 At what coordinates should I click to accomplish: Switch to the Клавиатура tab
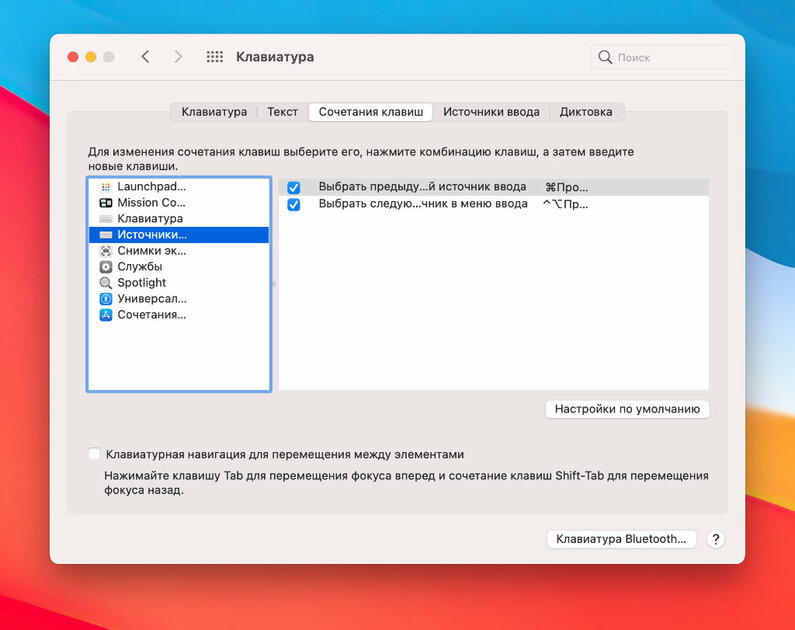[214, 112]
